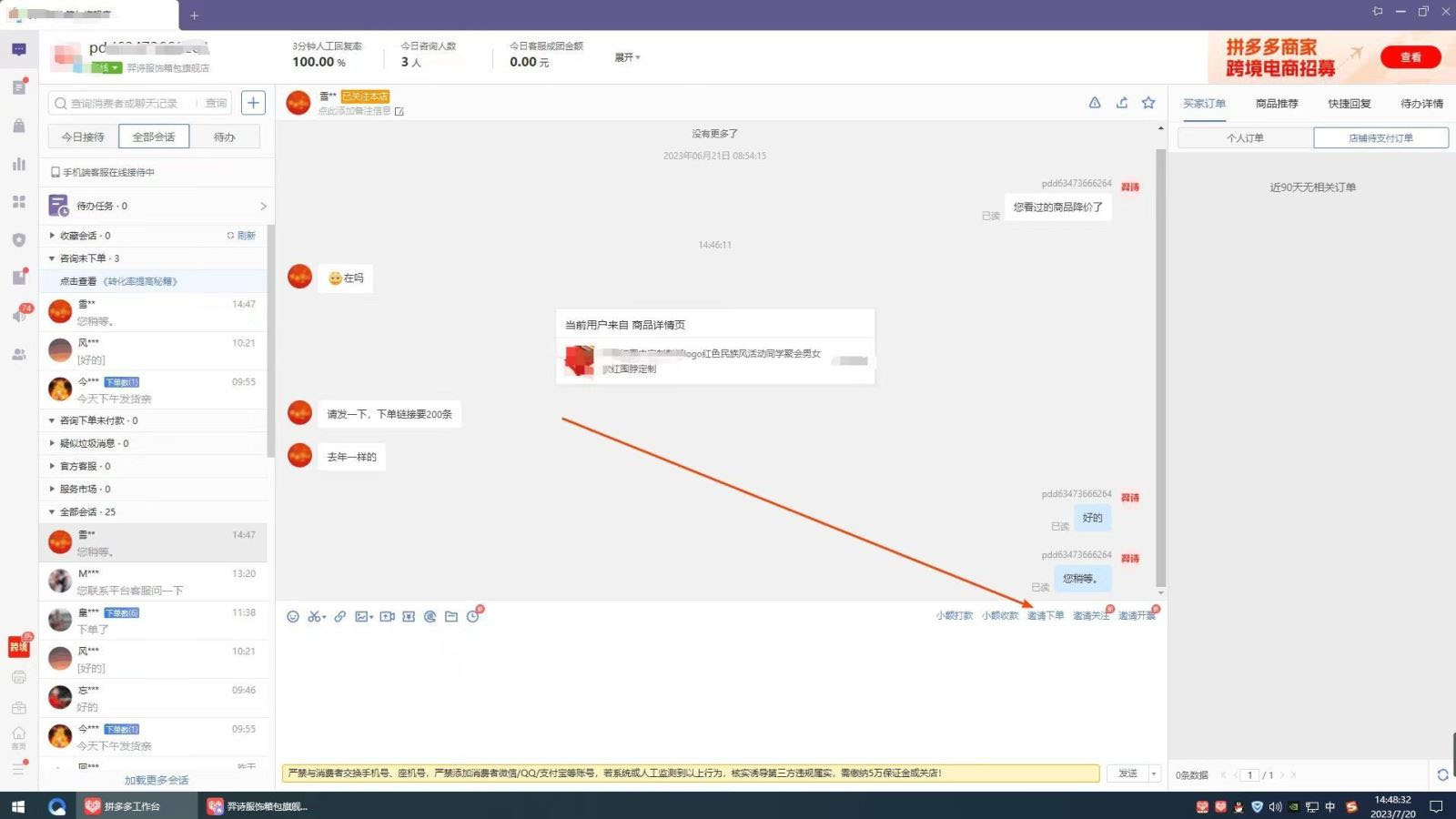Click the 邀请下单 link
Screen dimensions: 1456x819
click(x=1045, y=616)
